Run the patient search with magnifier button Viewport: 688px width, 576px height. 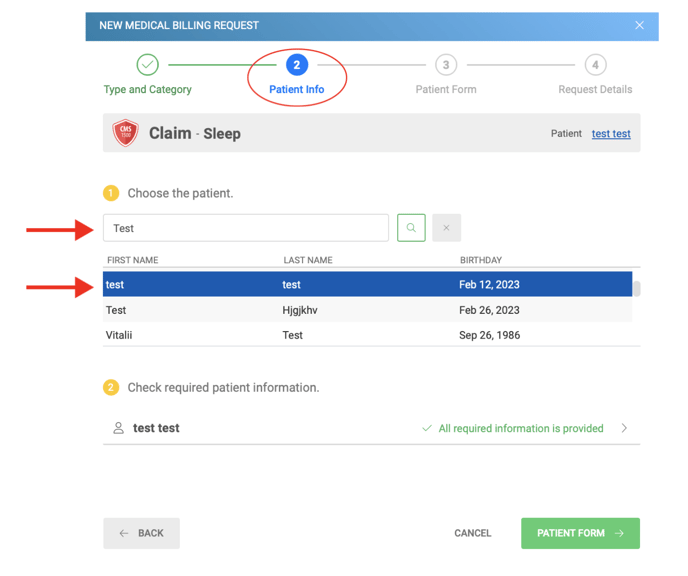click(411, 228)
